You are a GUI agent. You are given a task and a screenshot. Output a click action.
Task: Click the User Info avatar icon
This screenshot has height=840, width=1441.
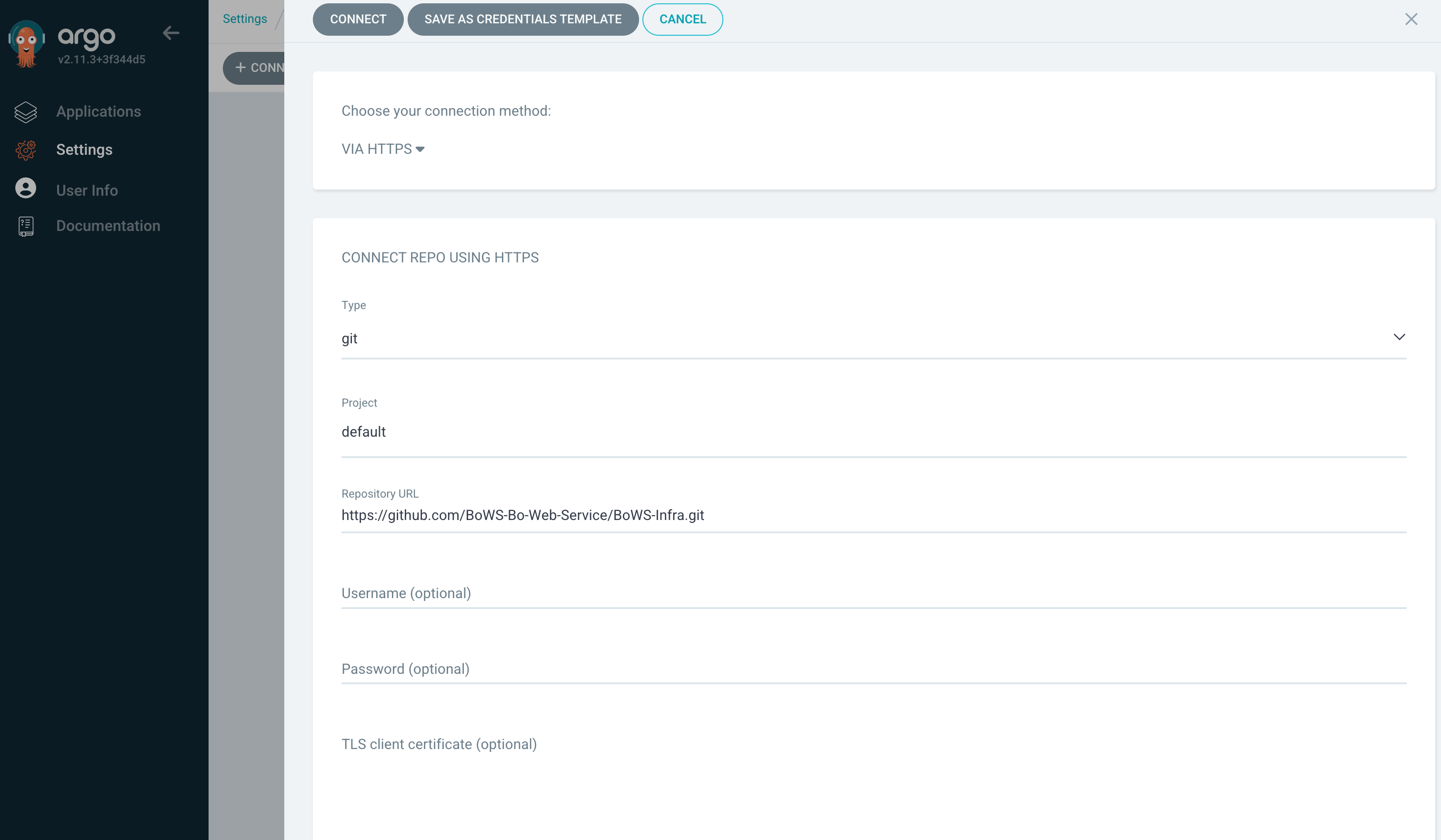[26, 188]
